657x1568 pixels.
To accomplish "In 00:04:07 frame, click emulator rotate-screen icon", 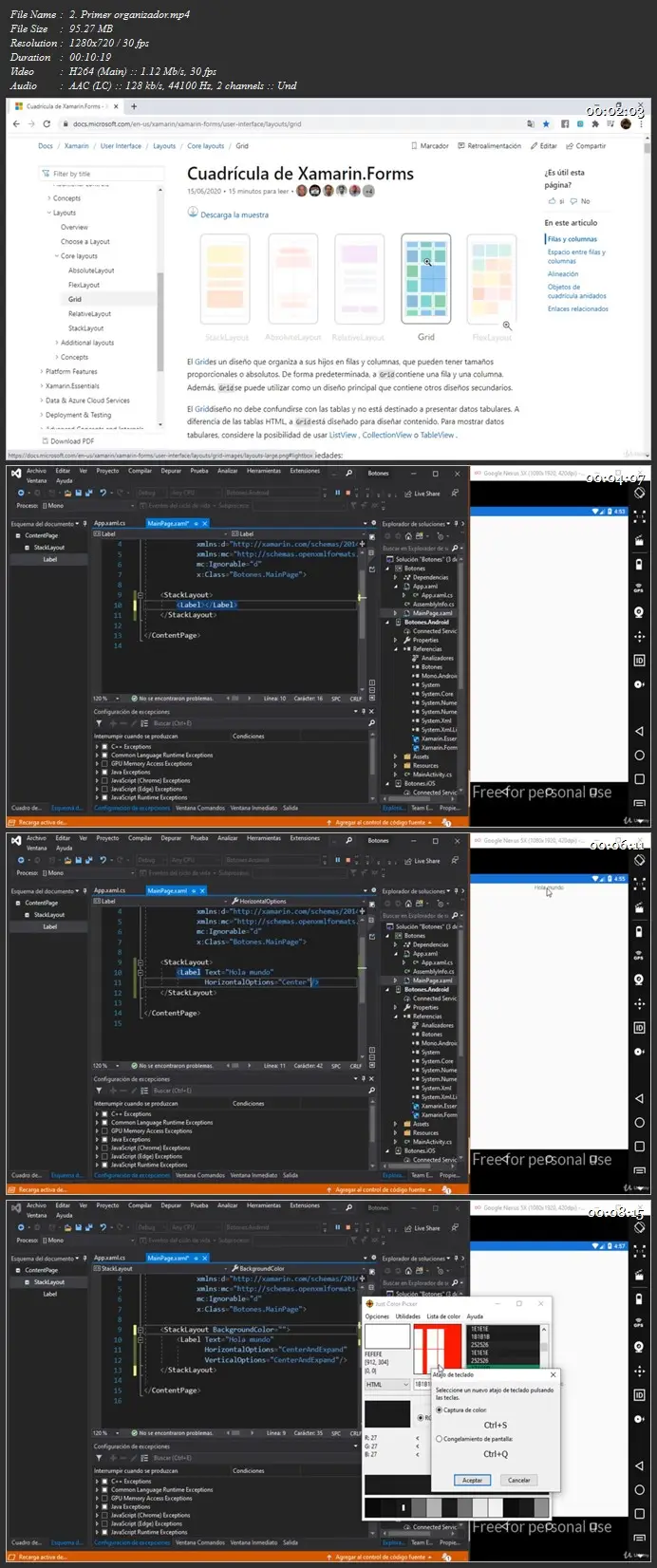I will 639,493.
